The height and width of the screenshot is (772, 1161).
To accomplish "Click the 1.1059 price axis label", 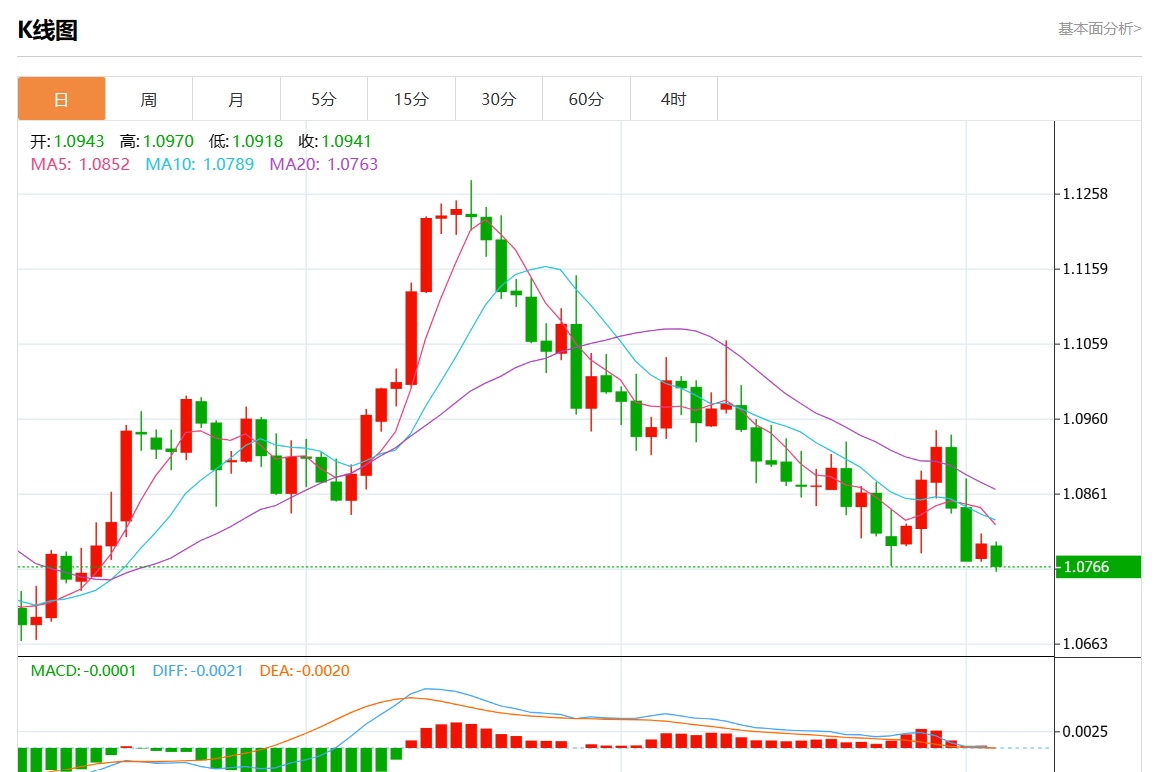I will pos(1085,343).
